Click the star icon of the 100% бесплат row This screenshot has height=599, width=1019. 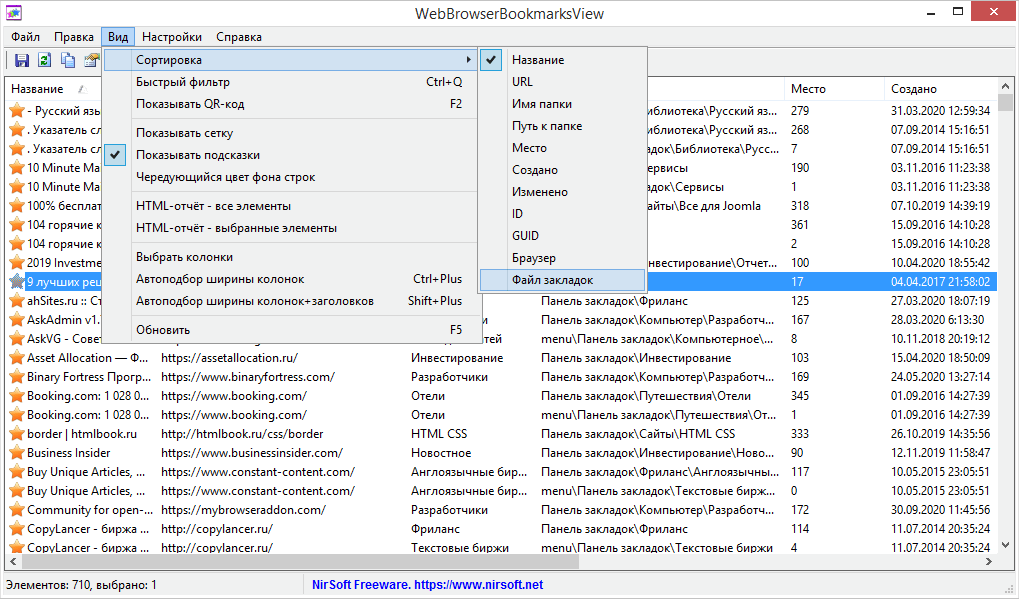pos(17,206)
